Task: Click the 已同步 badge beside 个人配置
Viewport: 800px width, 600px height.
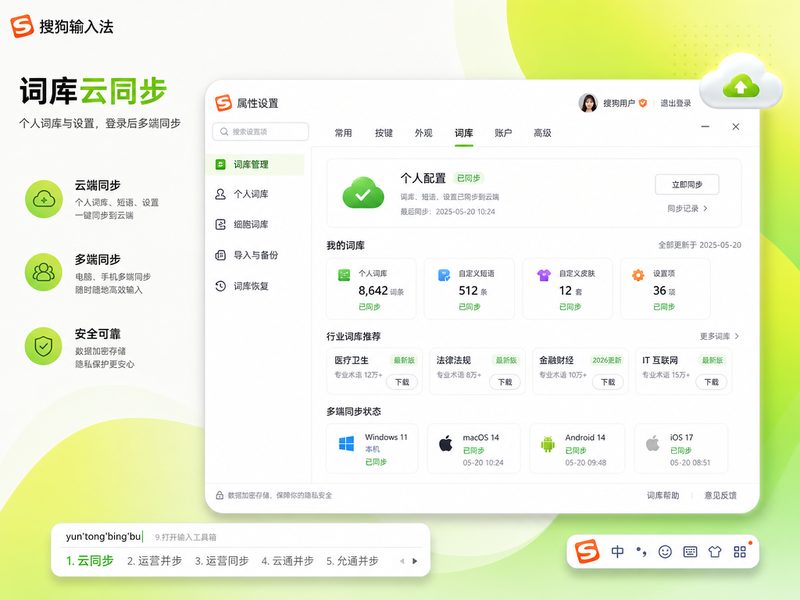Action: point(468,178)
